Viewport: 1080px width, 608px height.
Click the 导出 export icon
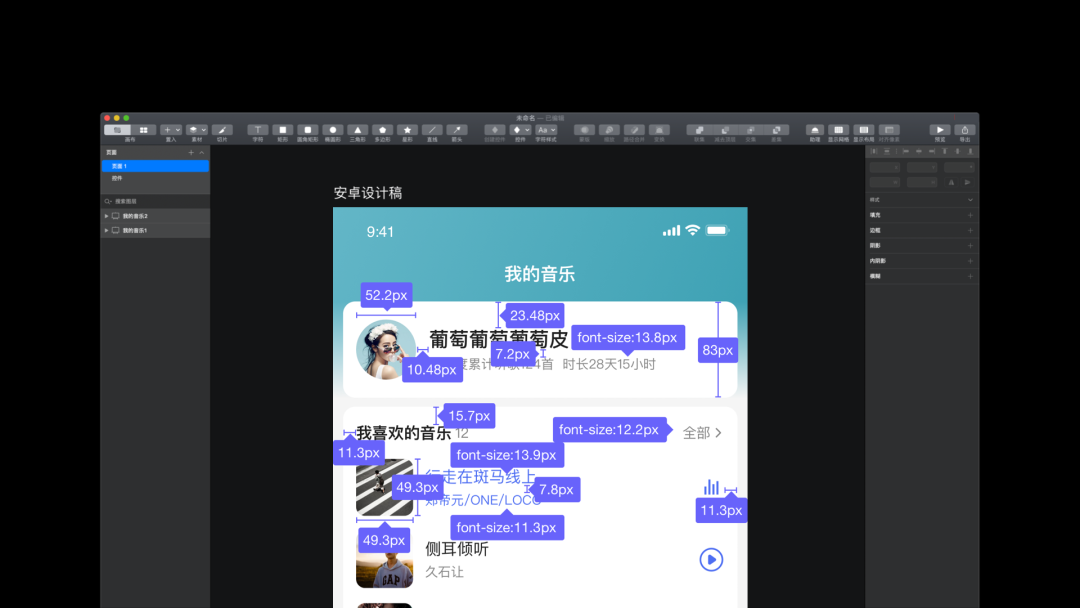tap(965, 129)
